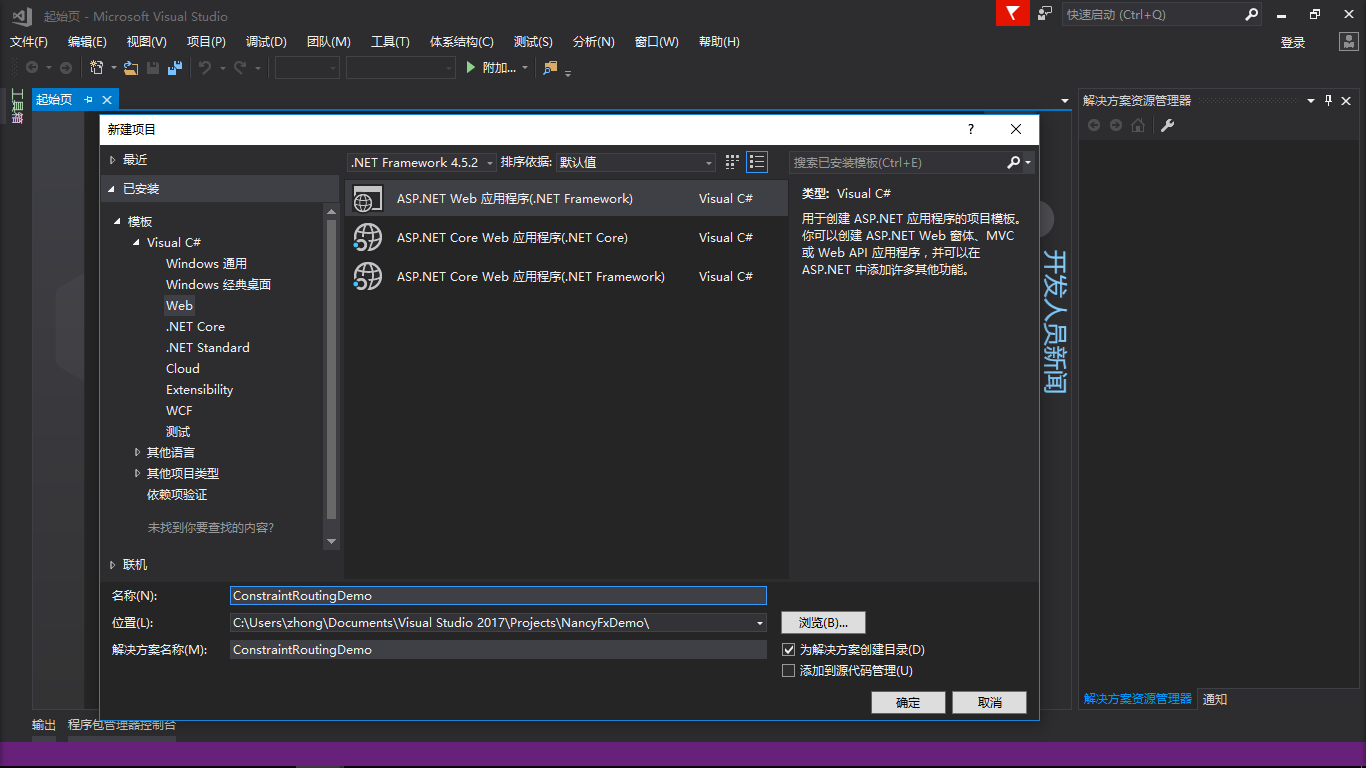Expand the Online section
This screenshot has width=1366, height=768.
point(113,565)
